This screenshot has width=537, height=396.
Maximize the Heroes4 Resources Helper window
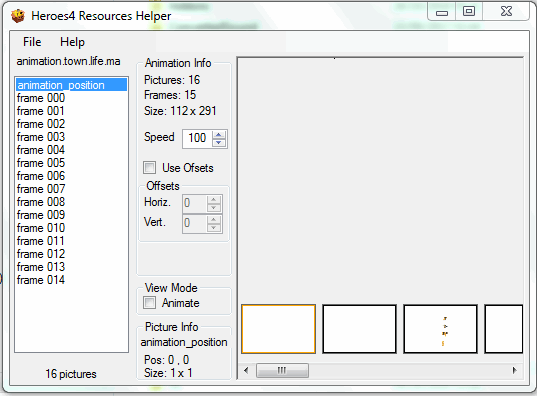[x=469, y=12]
